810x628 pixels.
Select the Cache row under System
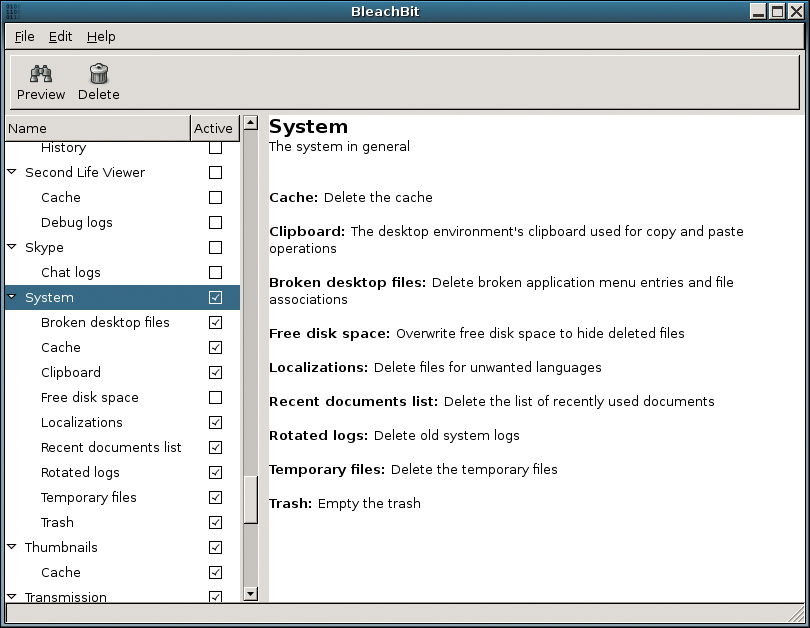coord(122,348)
